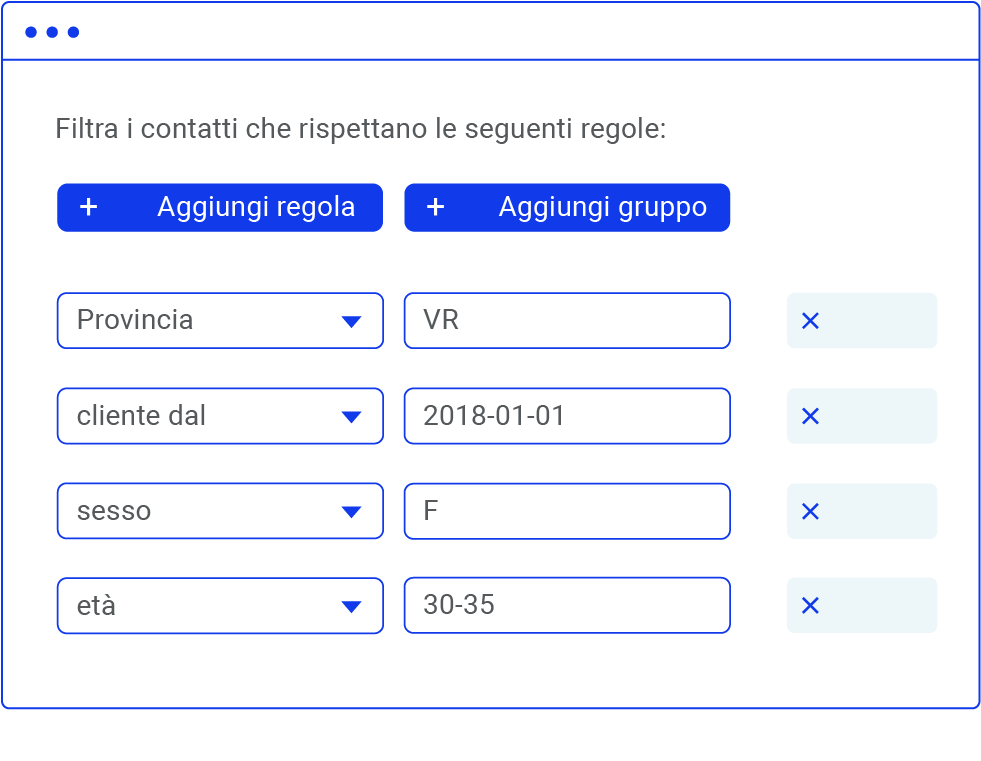Expand the cliente dal dropdown
Viewport: 981px width, 761px height.
click(x=352, y=415)
